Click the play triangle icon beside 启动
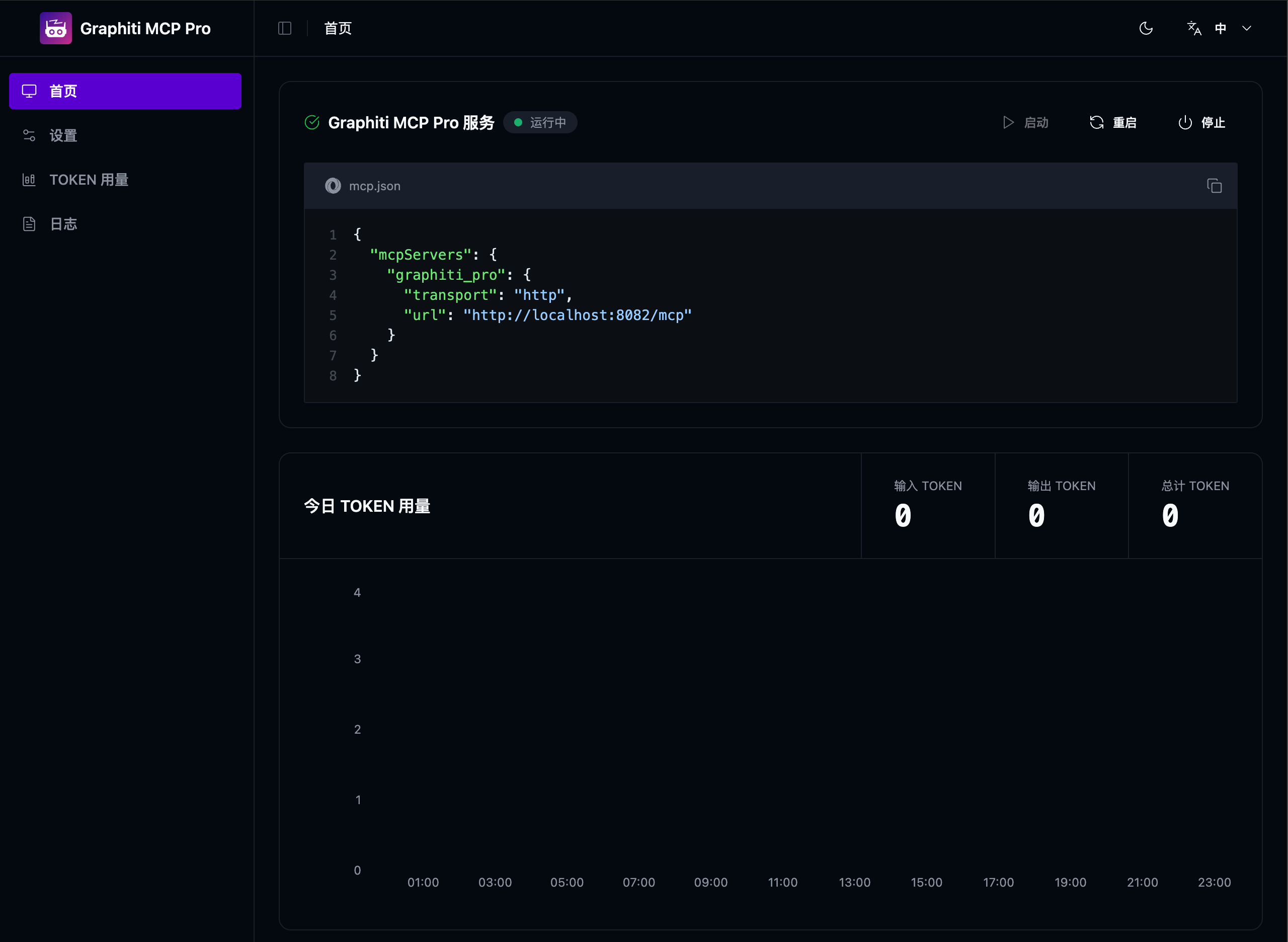 coord(1008,123)
